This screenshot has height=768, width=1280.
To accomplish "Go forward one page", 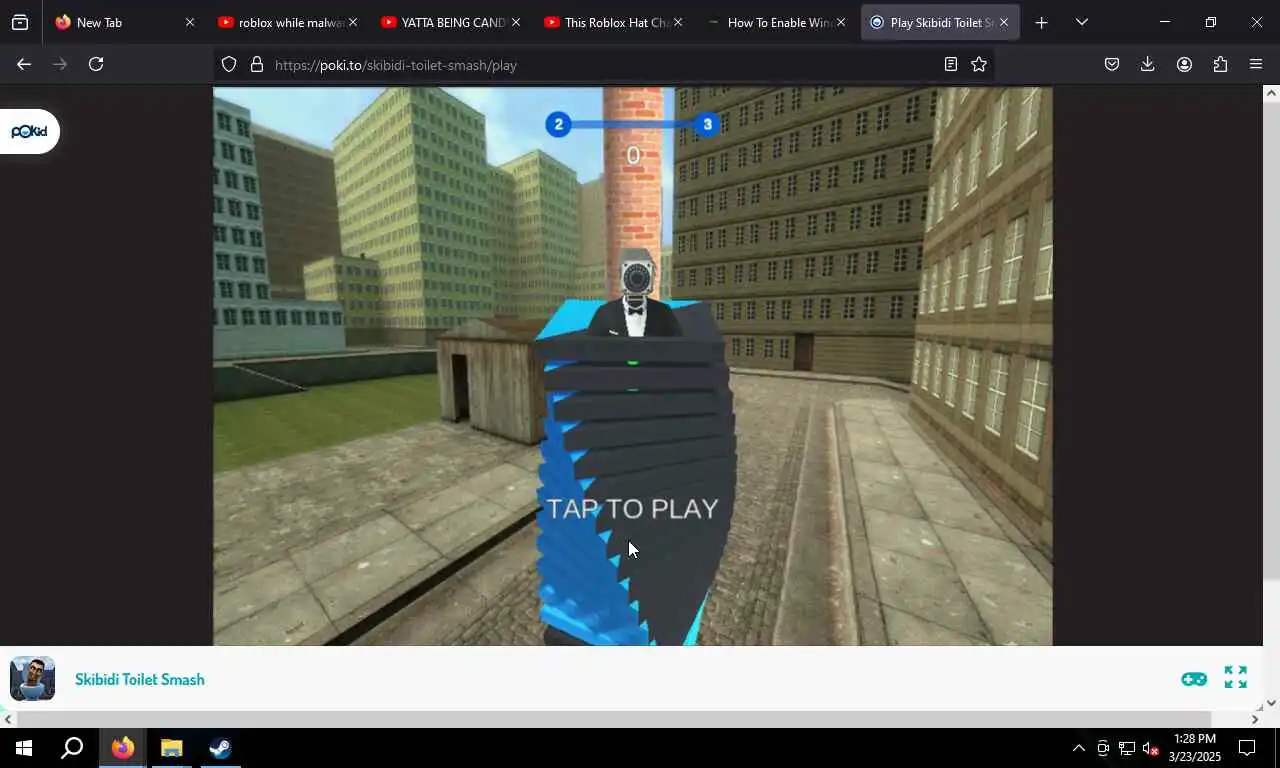I will pyautogui.click(x=60, y=64).
